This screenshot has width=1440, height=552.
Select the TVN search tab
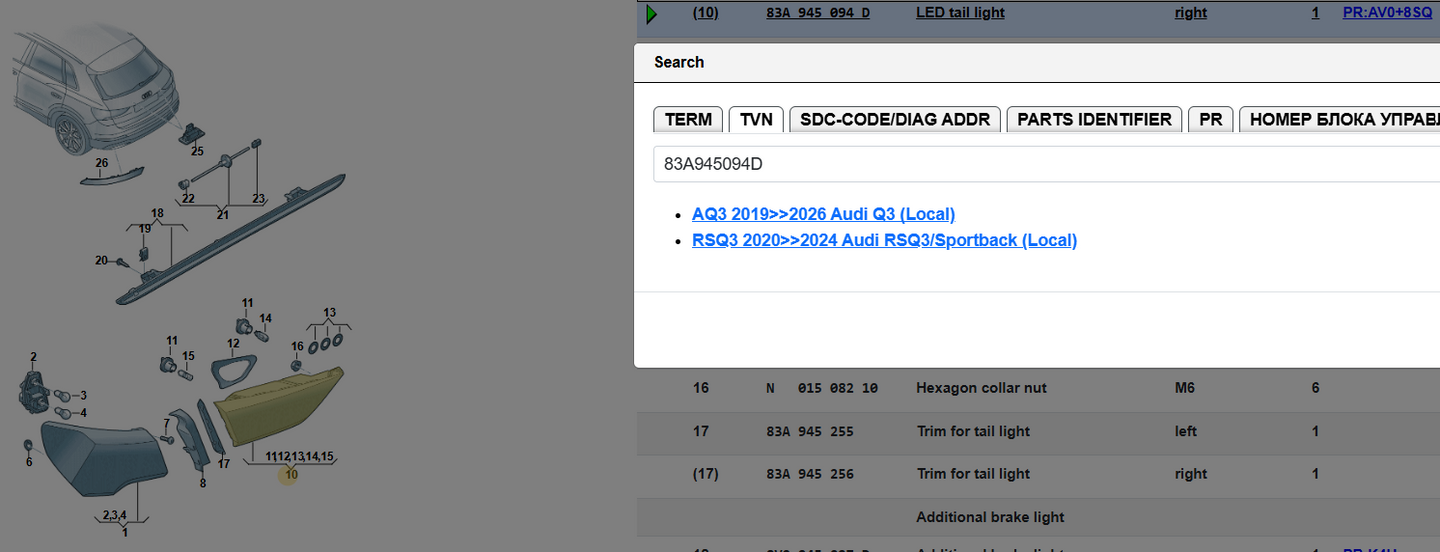coord(756,119)
